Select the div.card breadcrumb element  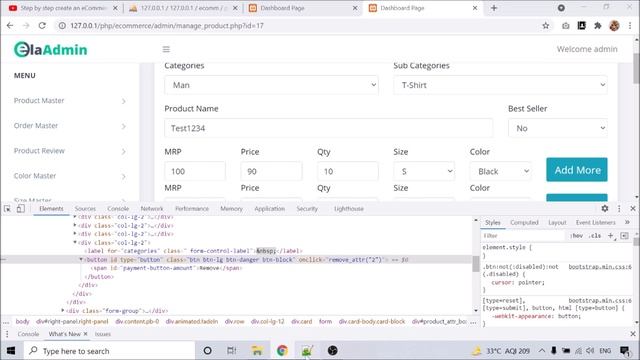(302, 322)
